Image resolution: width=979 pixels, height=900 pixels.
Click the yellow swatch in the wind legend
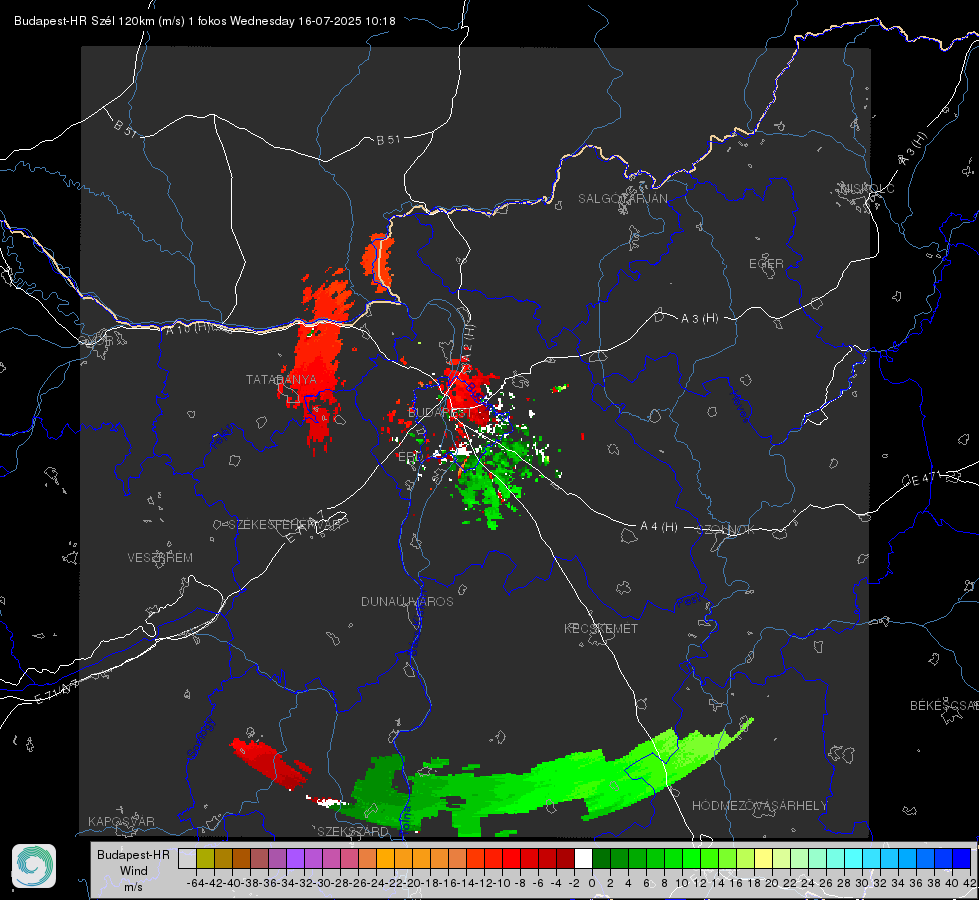(x=763, y=858)
